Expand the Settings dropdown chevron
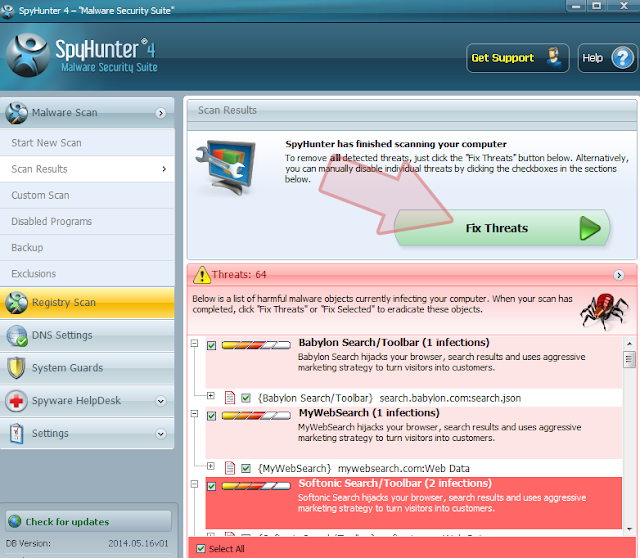Viewport: 640px width, 558px height. tap(161, 434)
